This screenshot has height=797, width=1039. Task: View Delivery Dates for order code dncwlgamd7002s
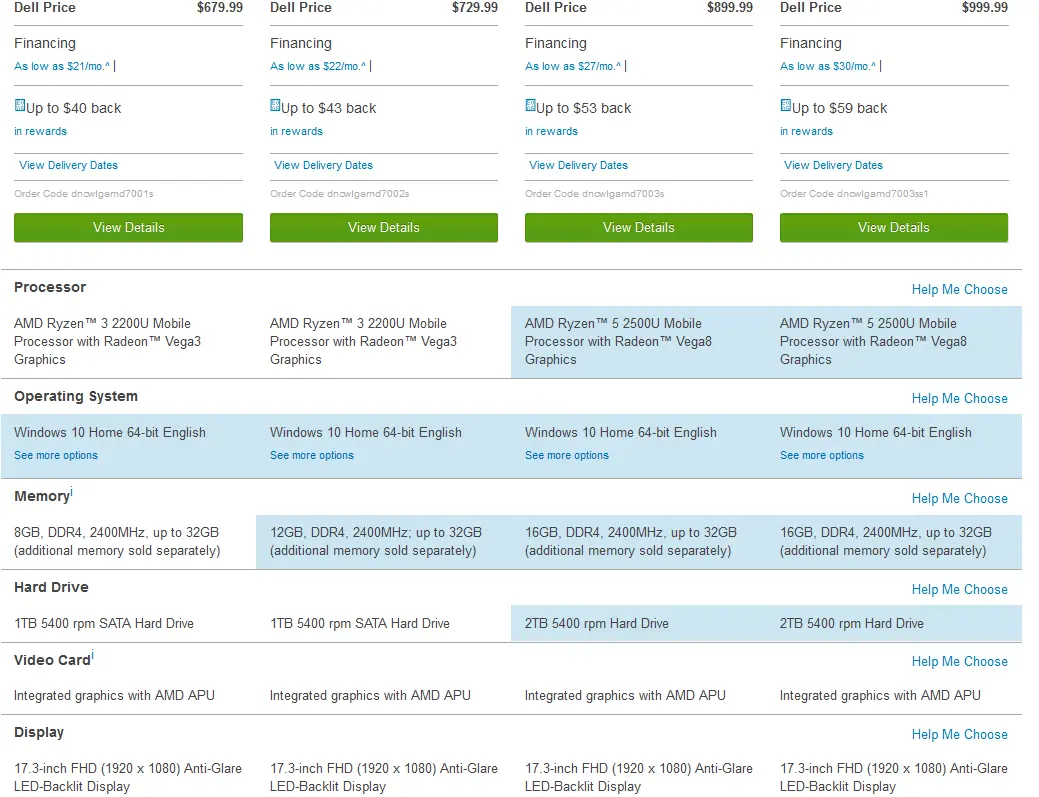pos(323,165)
